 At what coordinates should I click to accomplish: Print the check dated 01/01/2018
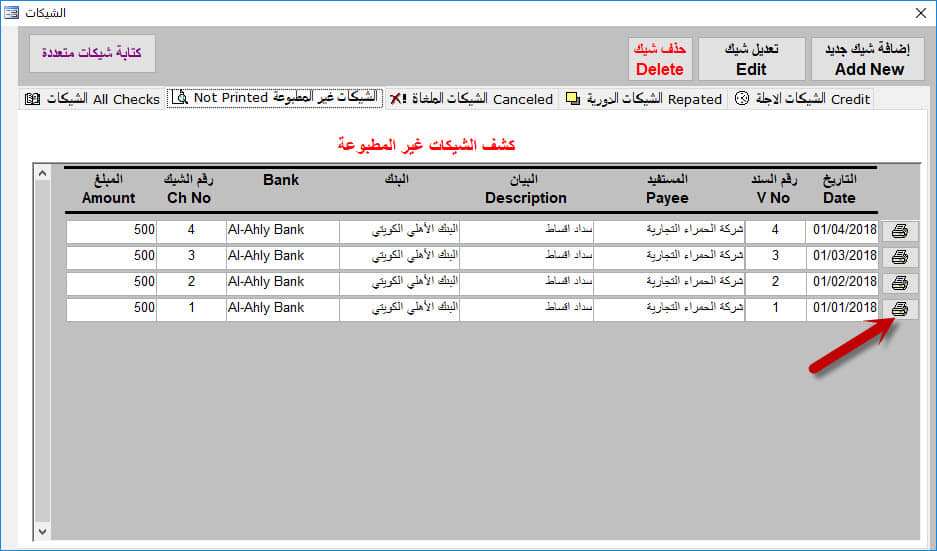pyautogui.click(x=900, y=309)
